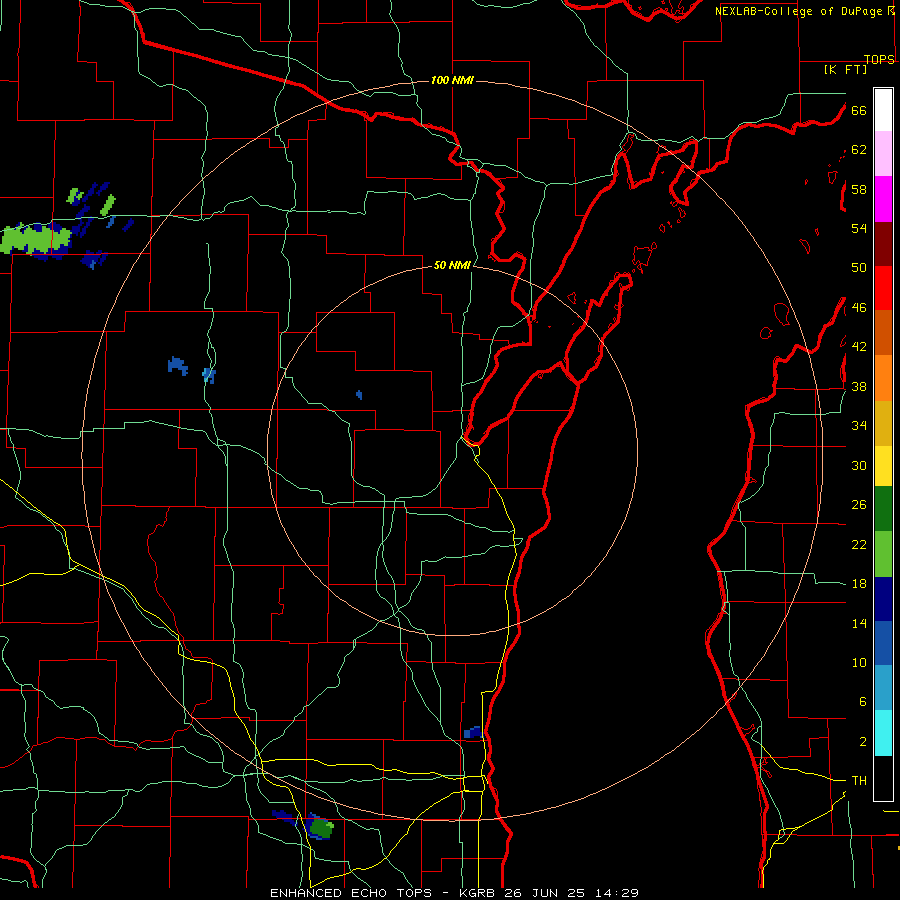Click the TH legend label
Image resolution: width=900 pixels, height=900 pixels.
coord(859,781)
